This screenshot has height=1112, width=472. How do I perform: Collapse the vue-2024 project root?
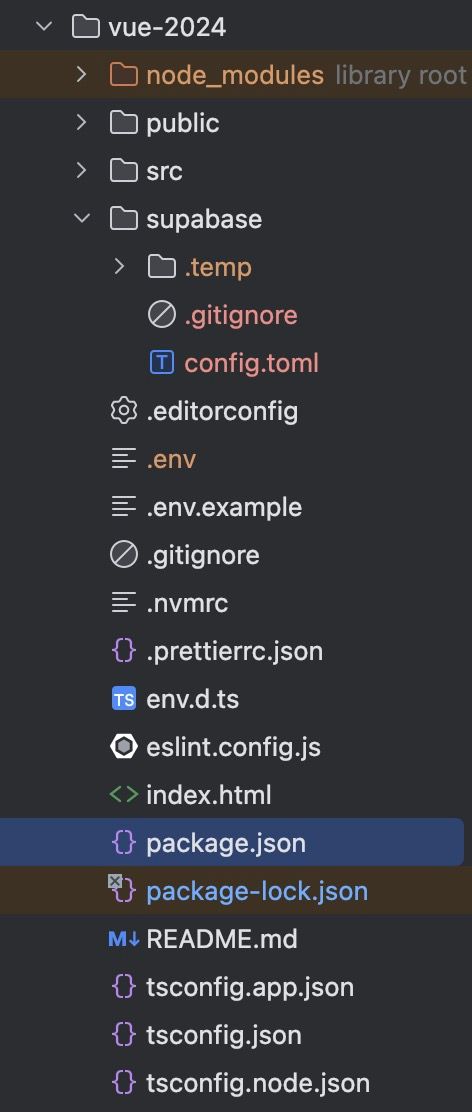pos(44,27)
